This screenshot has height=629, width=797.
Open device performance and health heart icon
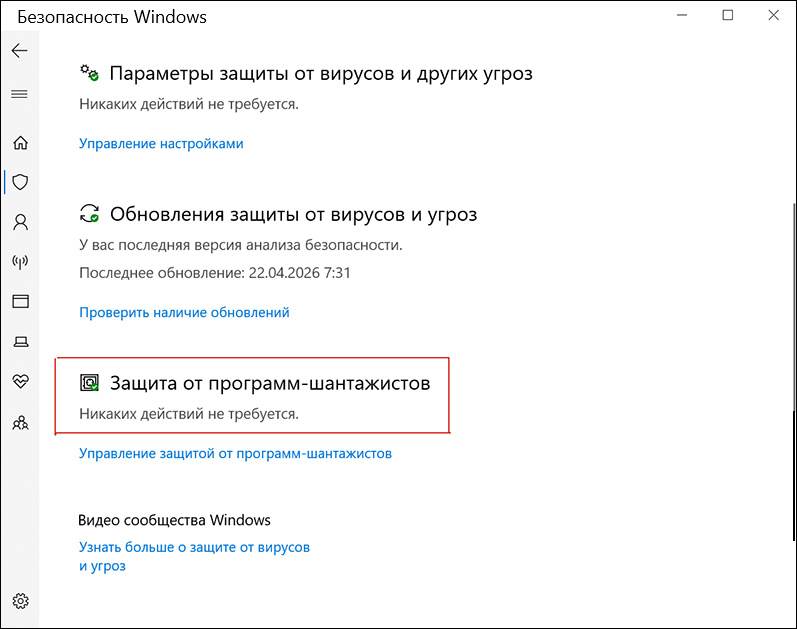(20, 381)
